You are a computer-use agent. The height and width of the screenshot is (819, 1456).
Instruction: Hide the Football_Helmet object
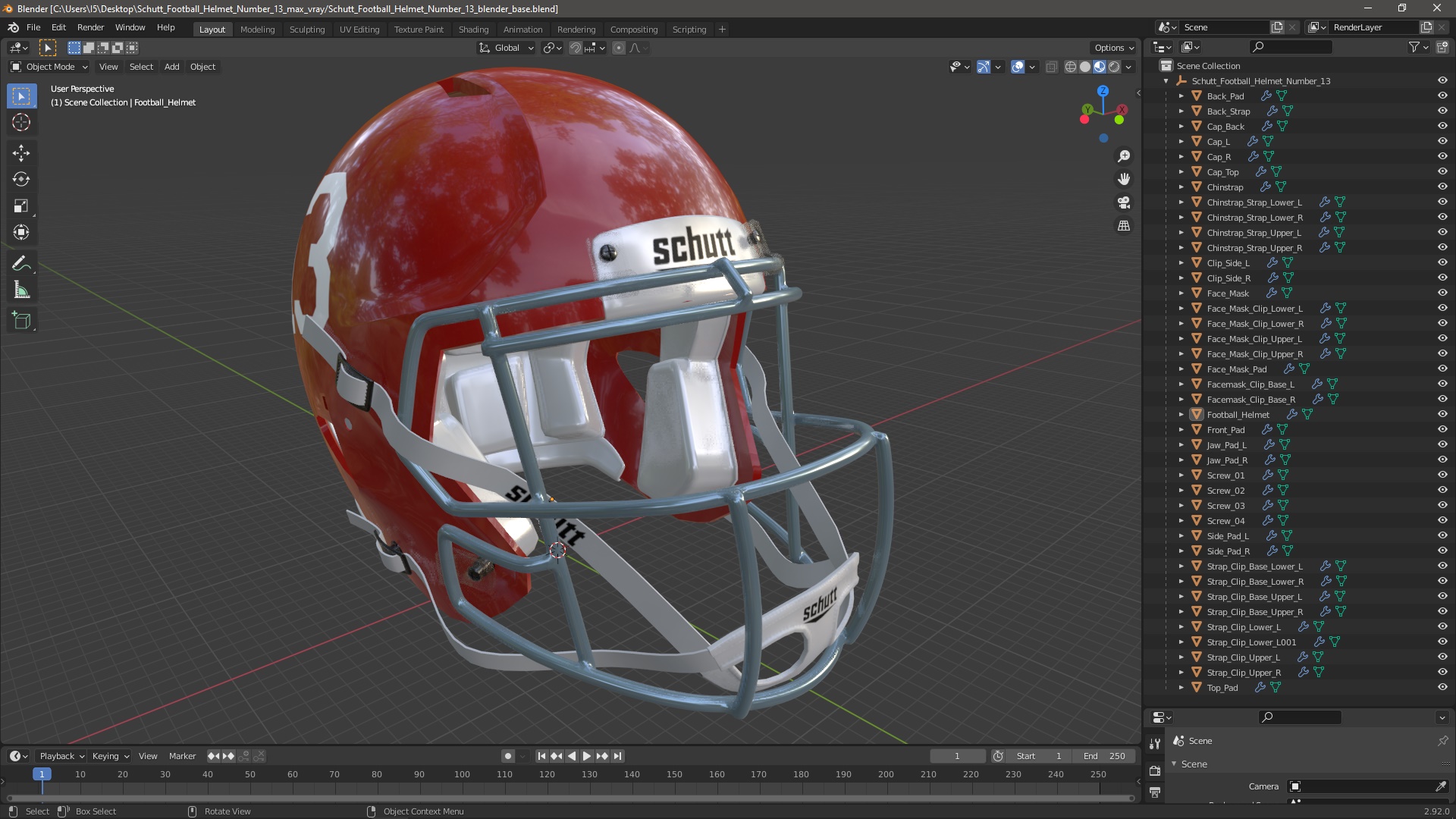point(1442,415)
